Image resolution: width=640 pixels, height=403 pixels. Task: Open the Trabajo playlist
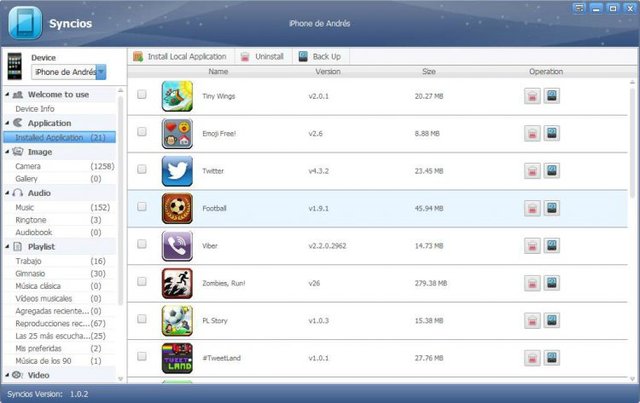60,261
